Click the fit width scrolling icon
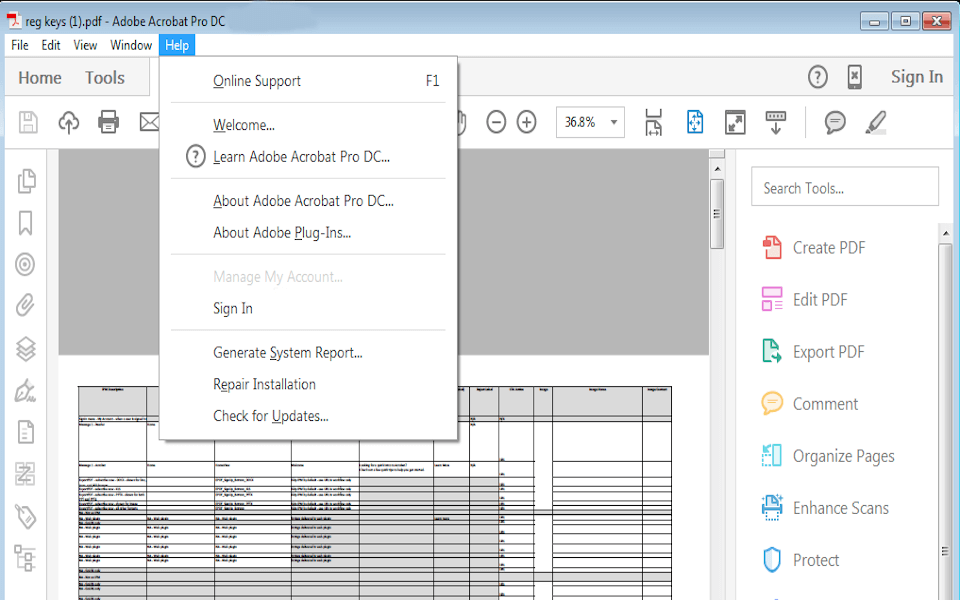This screenshot has height=600, width=960. click(653, 122)
